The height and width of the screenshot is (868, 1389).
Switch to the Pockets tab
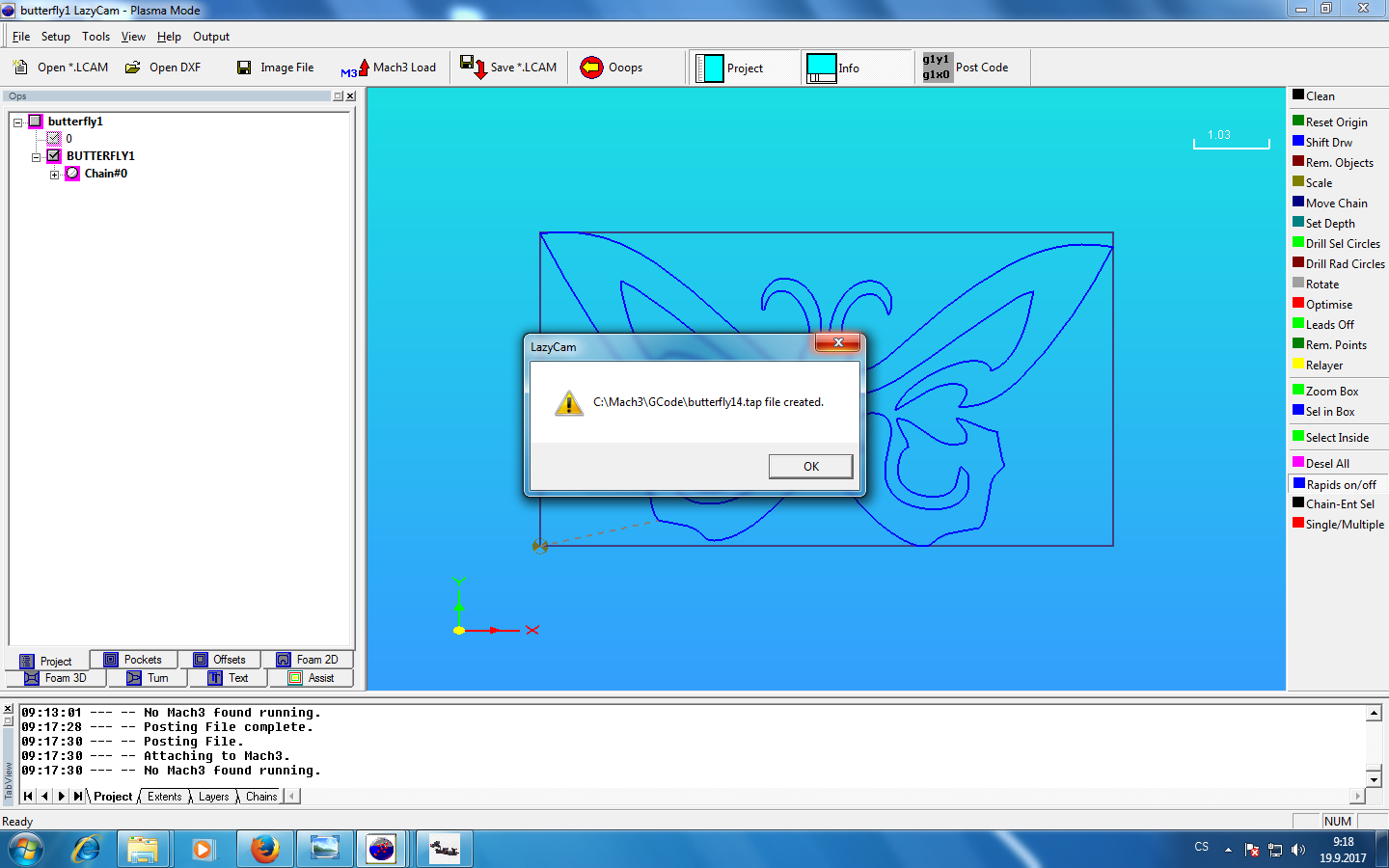click(133, 660)
